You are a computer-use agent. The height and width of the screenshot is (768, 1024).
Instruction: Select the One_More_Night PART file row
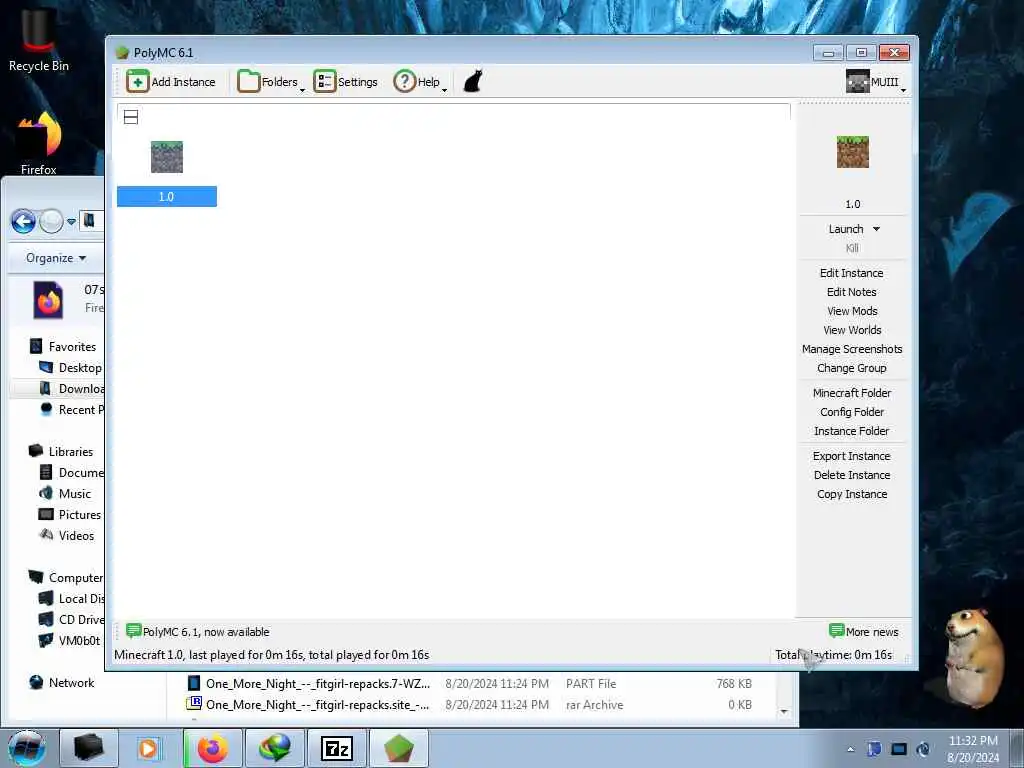click(x=470, y=684)
